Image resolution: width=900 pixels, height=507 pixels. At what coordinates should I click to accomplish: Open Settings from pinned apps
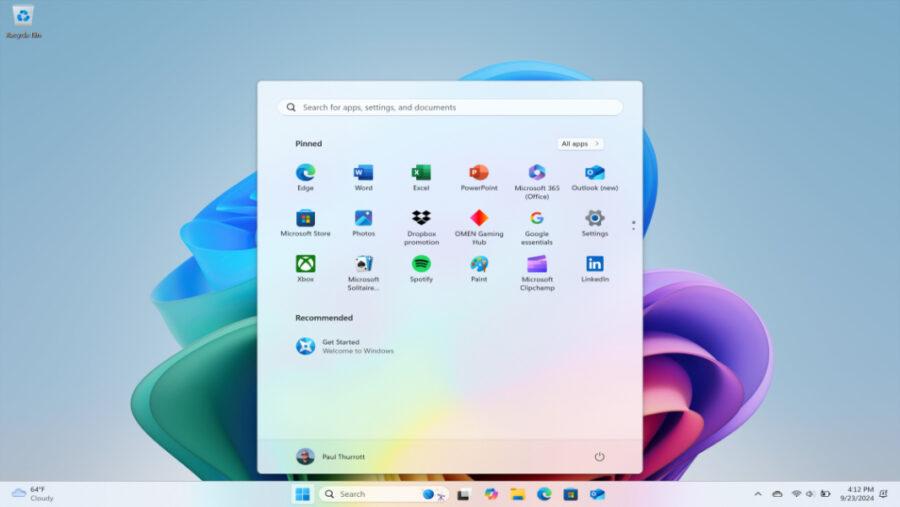click(x=595, y=223)
